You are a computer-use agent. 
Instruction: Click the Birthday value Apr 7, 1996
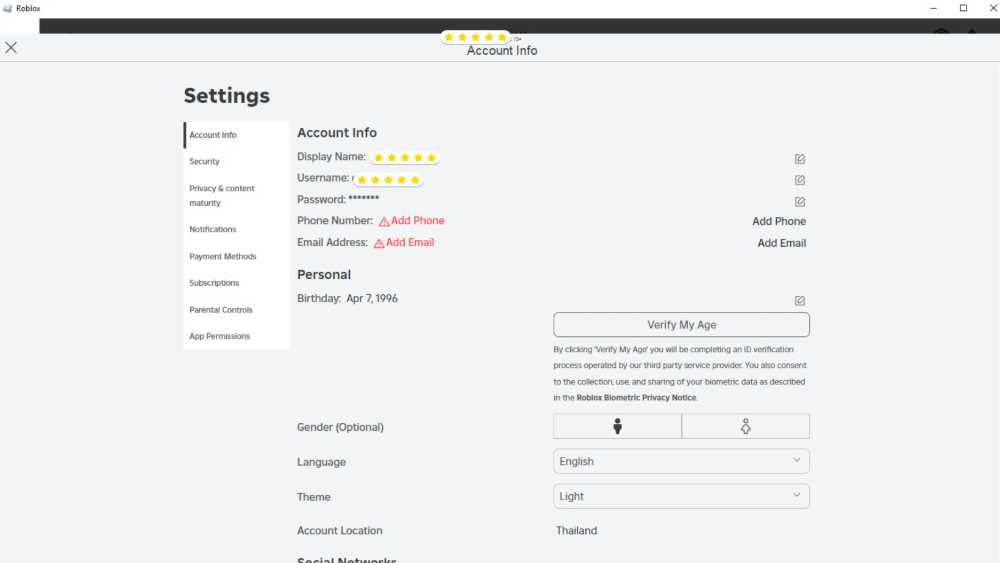(x=372, y=298)
